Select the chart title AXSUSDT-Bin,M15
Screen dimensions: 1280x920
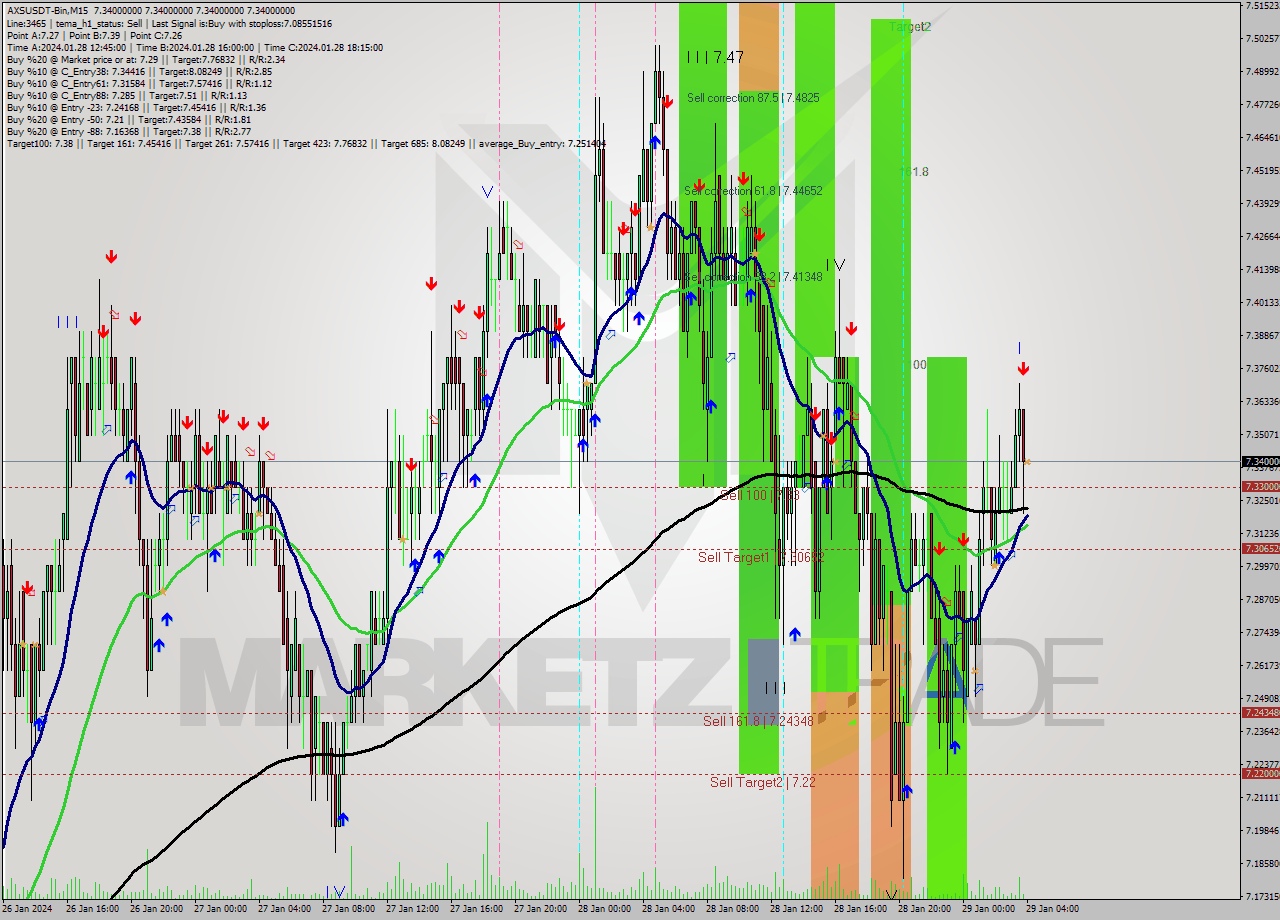(47, 10)
